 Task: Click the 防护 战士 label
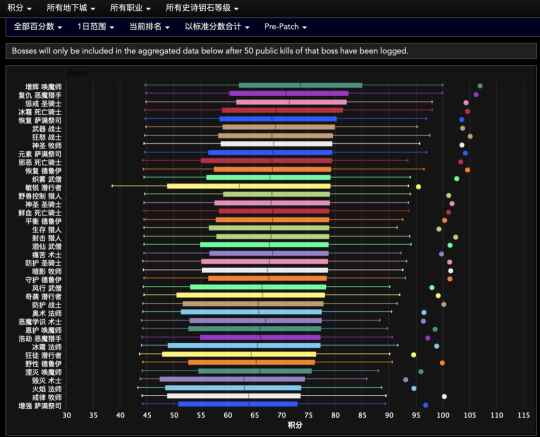click(x=47, y=305)
